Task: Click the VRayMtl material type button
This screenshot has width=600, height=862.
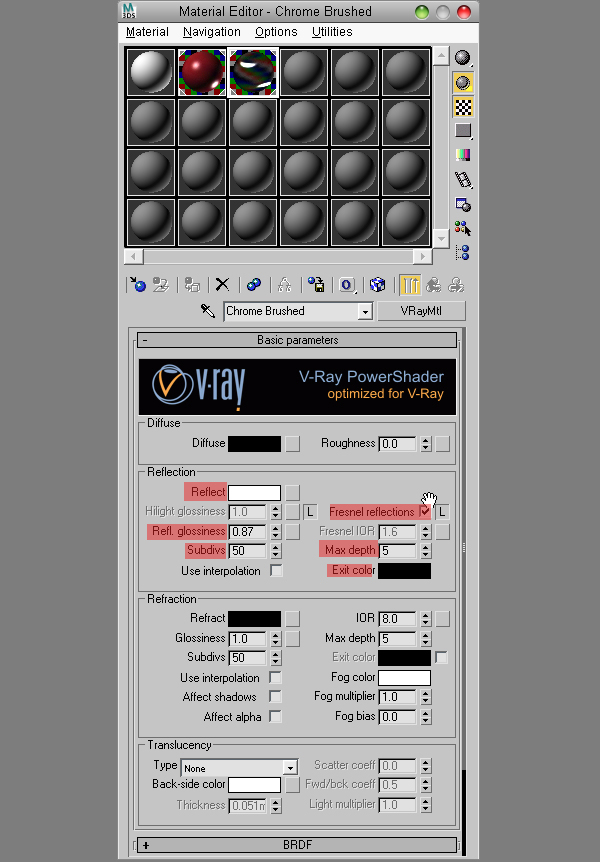Action: coord(421,311)
